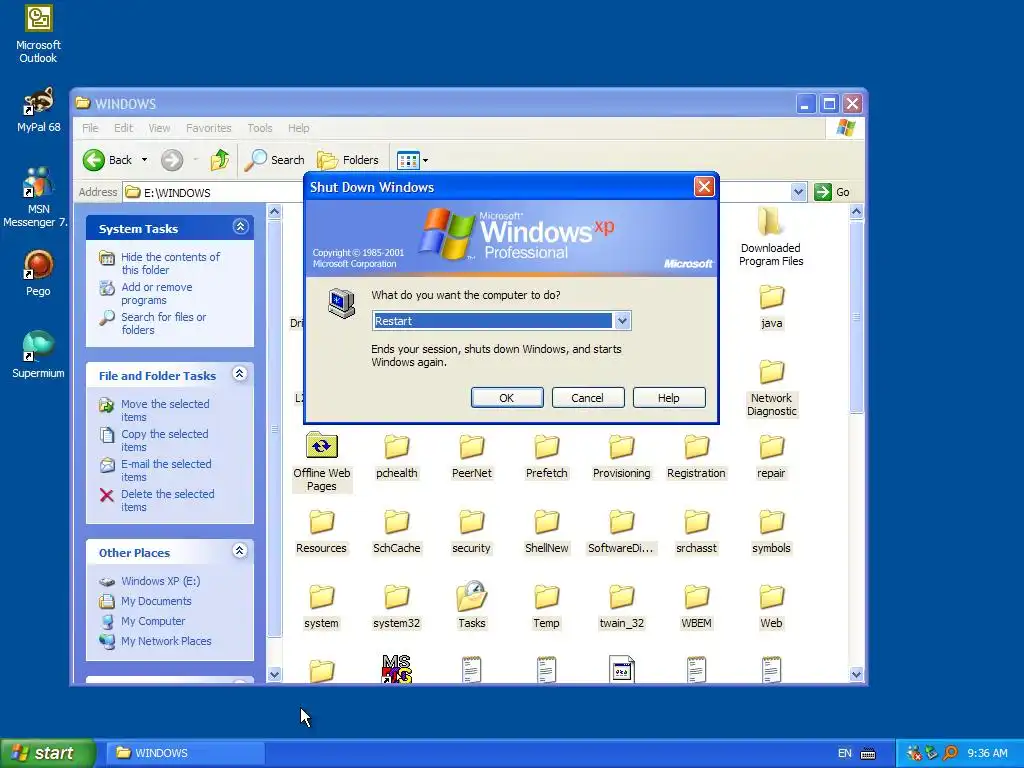
Task: Open the Favorites menu
Action: [208, 128]
